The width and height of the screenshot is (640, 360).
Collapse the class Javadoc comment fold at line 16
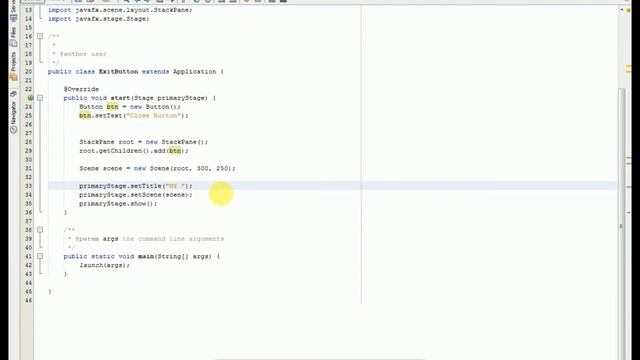tap(40, 36)
